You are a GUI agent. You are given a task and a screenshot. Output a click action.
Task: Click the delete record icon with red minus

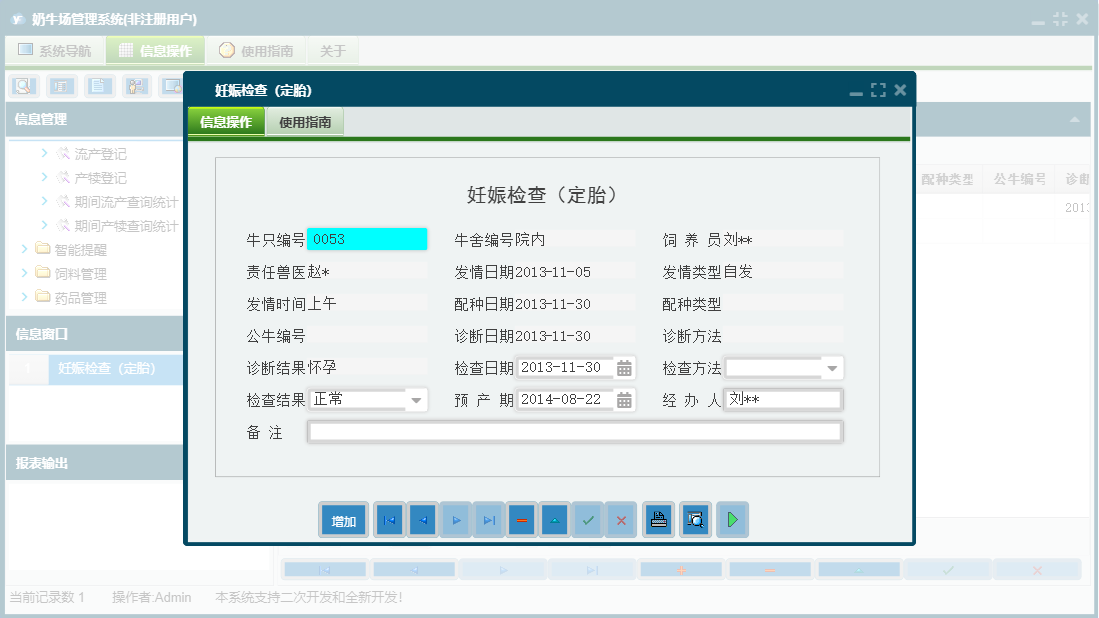click(521, 519)
